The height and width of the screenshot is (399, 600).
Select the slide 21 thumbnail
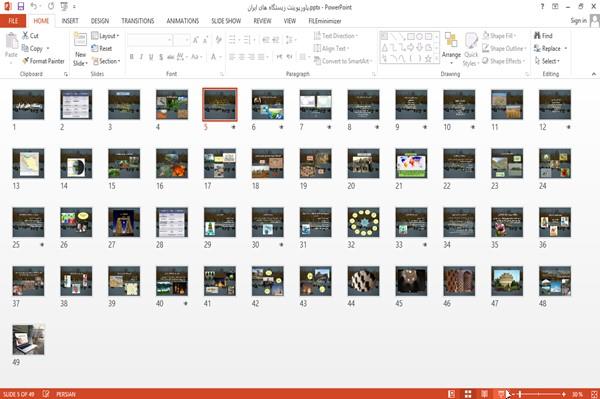pos(411,163)
